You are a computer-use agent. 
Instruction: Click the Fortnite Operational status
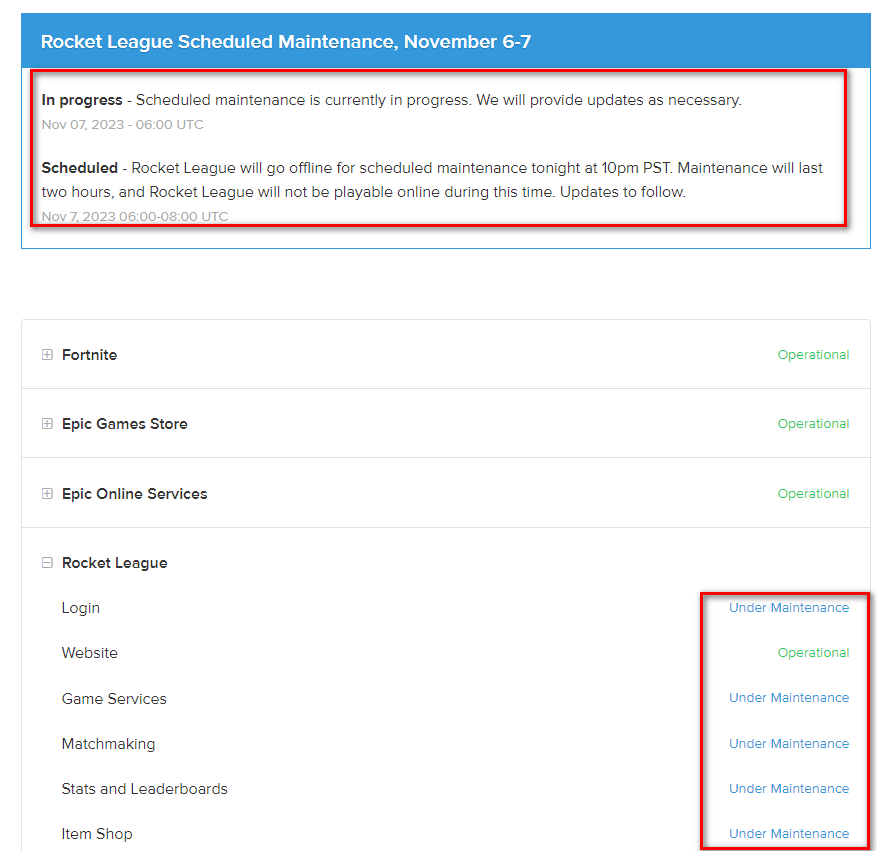[813, 354]
